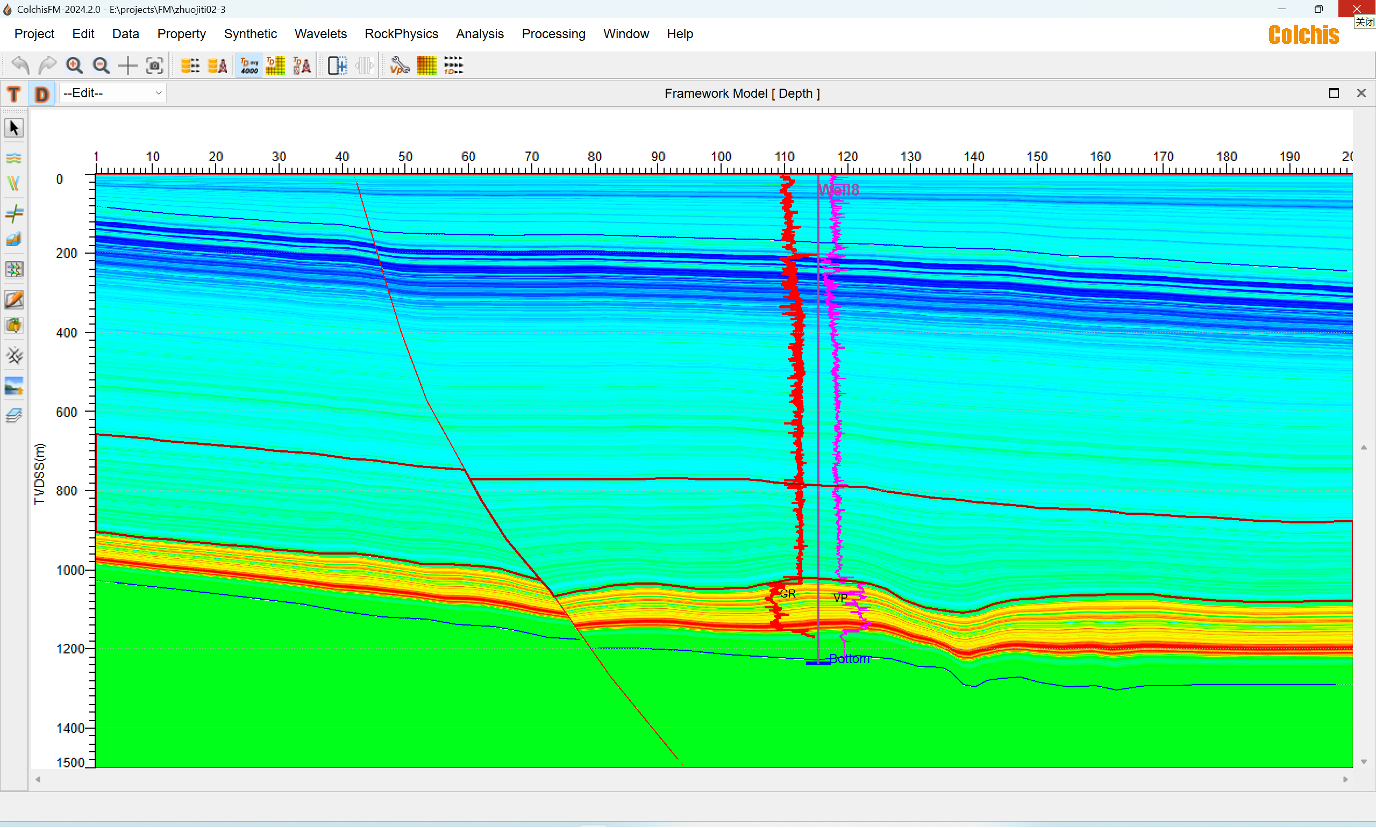Viewport: 1376px width, 828px height.
Task: Click the Redo arrow icon
Action: [47, 66]
